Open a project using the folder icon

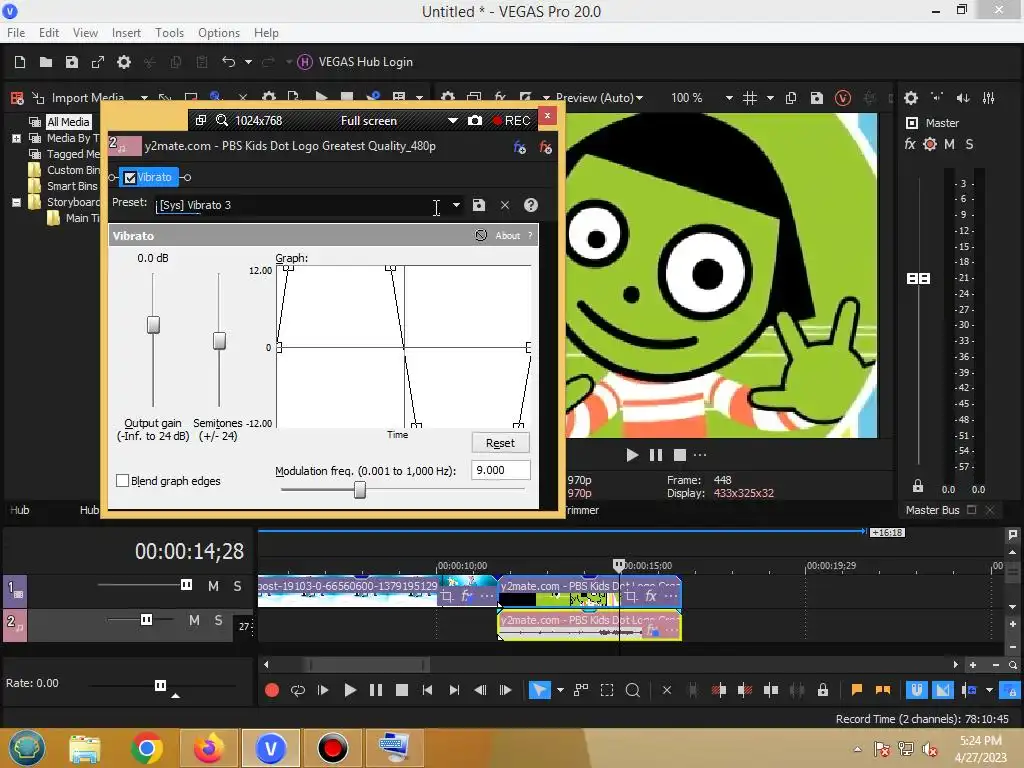[46, 62]
